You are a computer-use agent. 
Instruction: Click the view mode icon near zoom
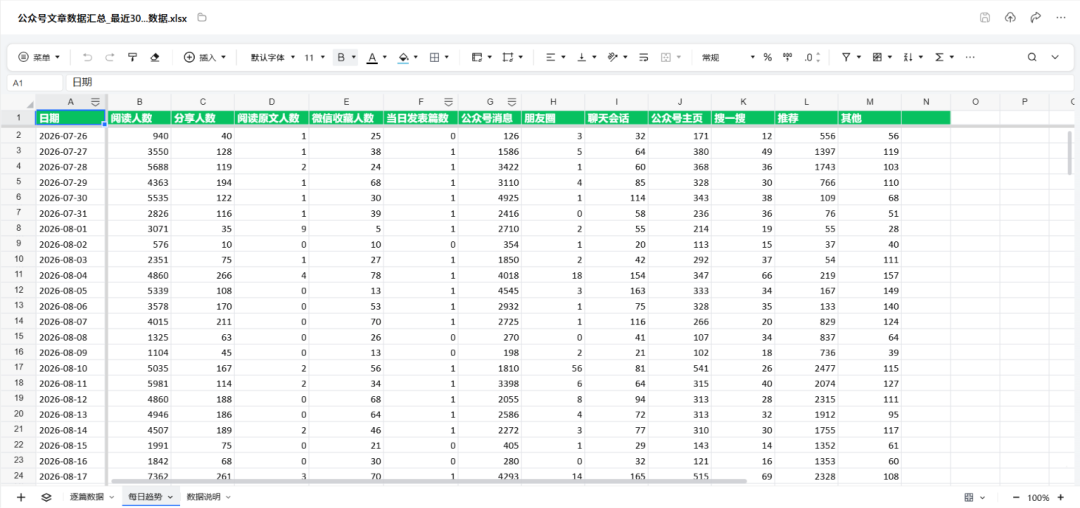[969, 498]
